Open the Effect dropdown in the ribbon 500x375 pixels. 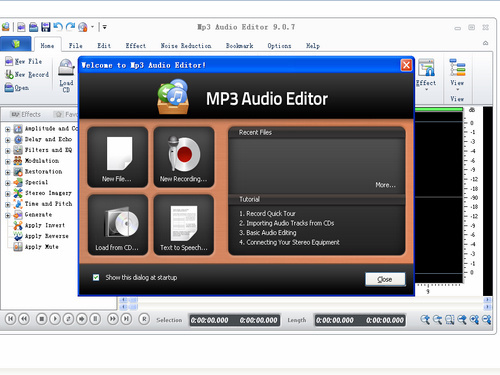click(x=426, y=75)
